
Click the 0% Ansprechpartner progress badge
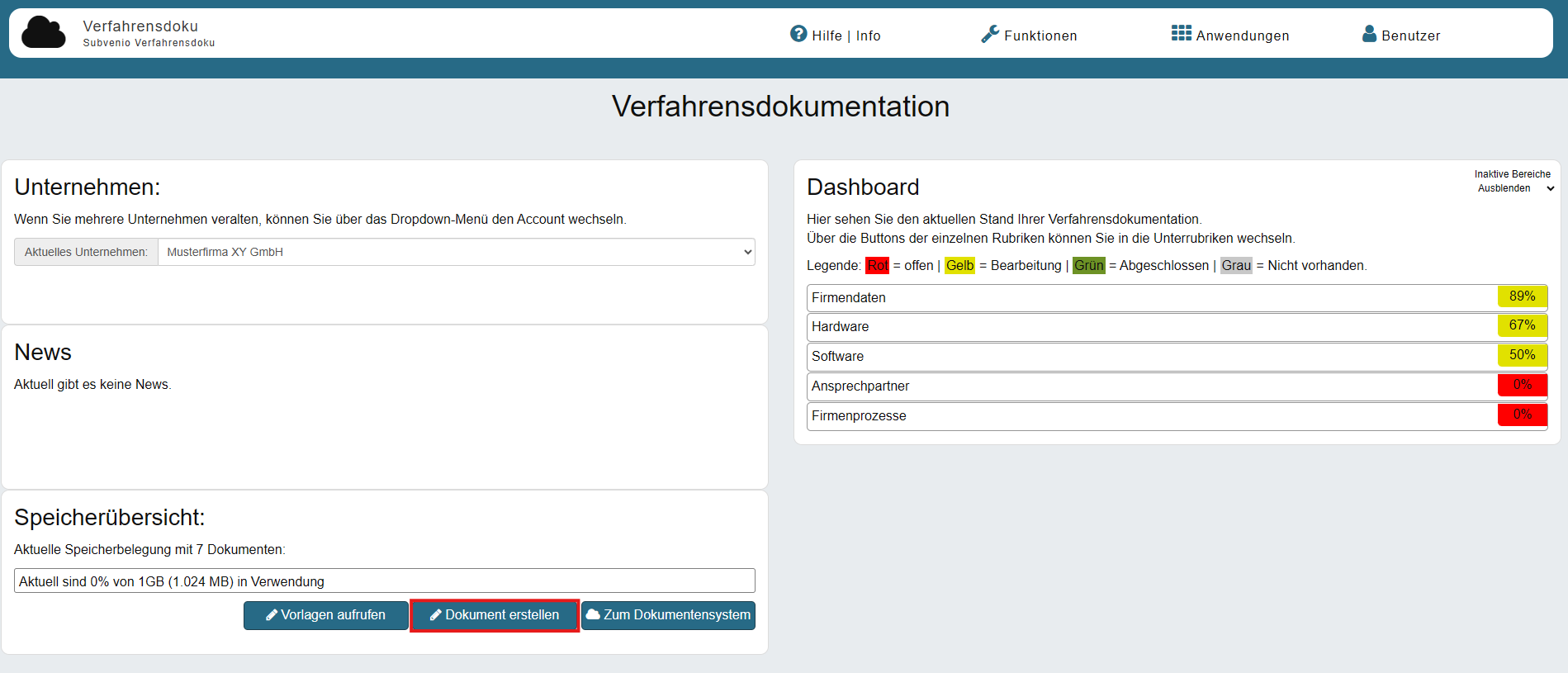pos(1523,385)
